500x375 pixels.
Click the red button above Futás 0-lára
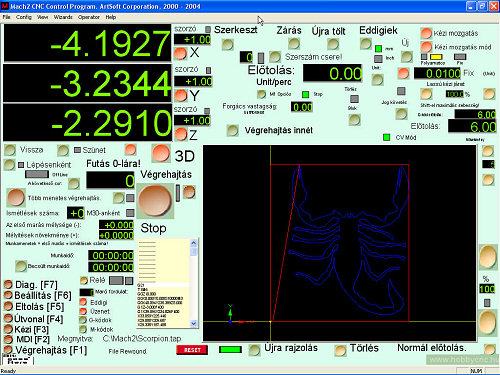(131, 150)
